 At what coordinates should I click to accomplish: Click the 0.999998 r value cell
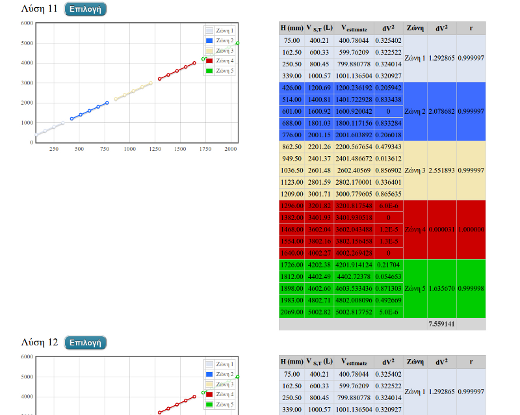(x=471, y=288)
